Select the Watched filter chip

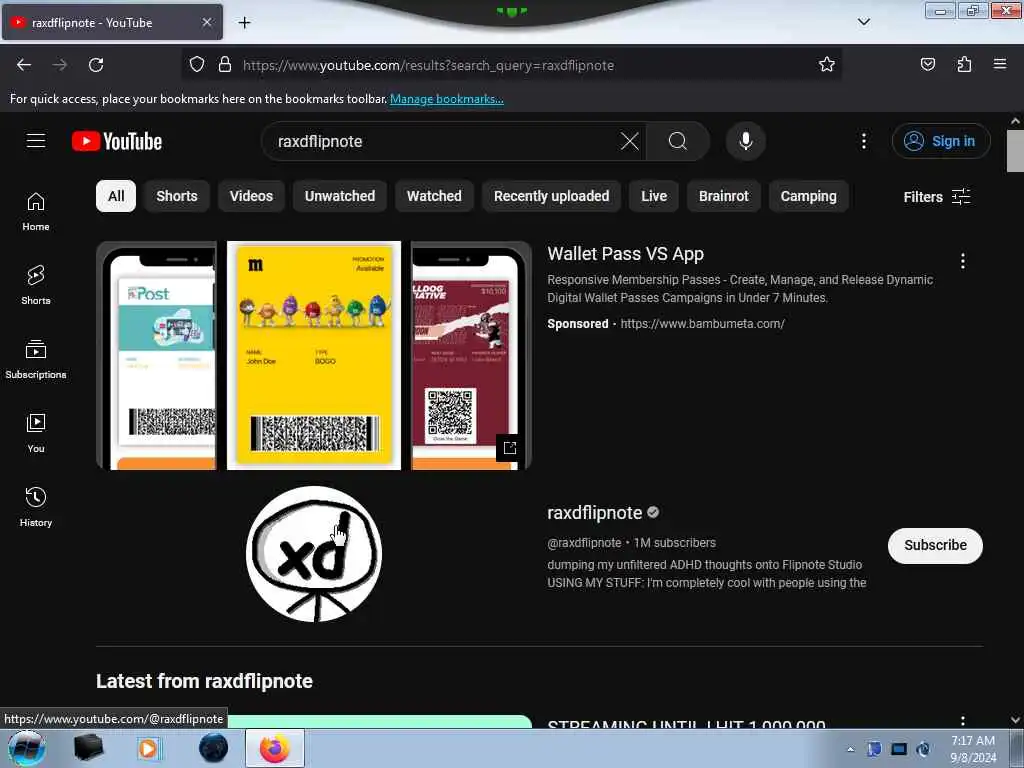tap(434, 196)
